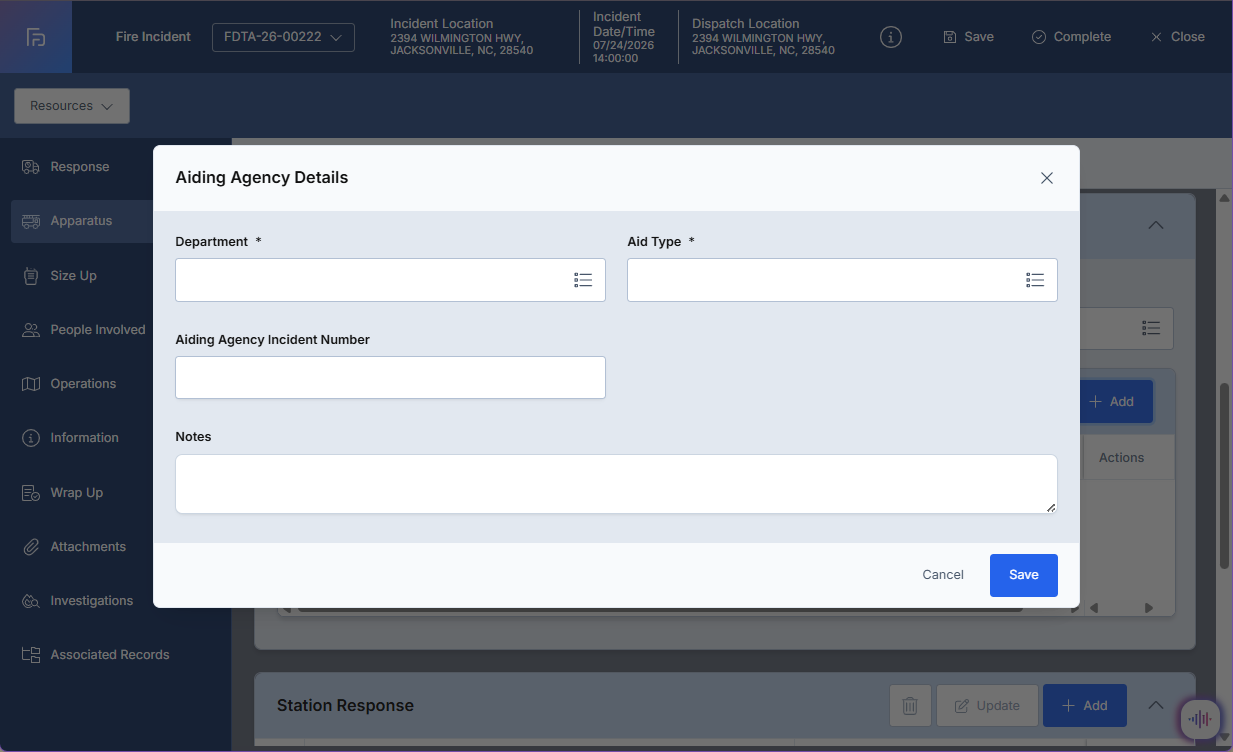Click into the Notes text area
1233x752 pixels.
click(616, 485)
